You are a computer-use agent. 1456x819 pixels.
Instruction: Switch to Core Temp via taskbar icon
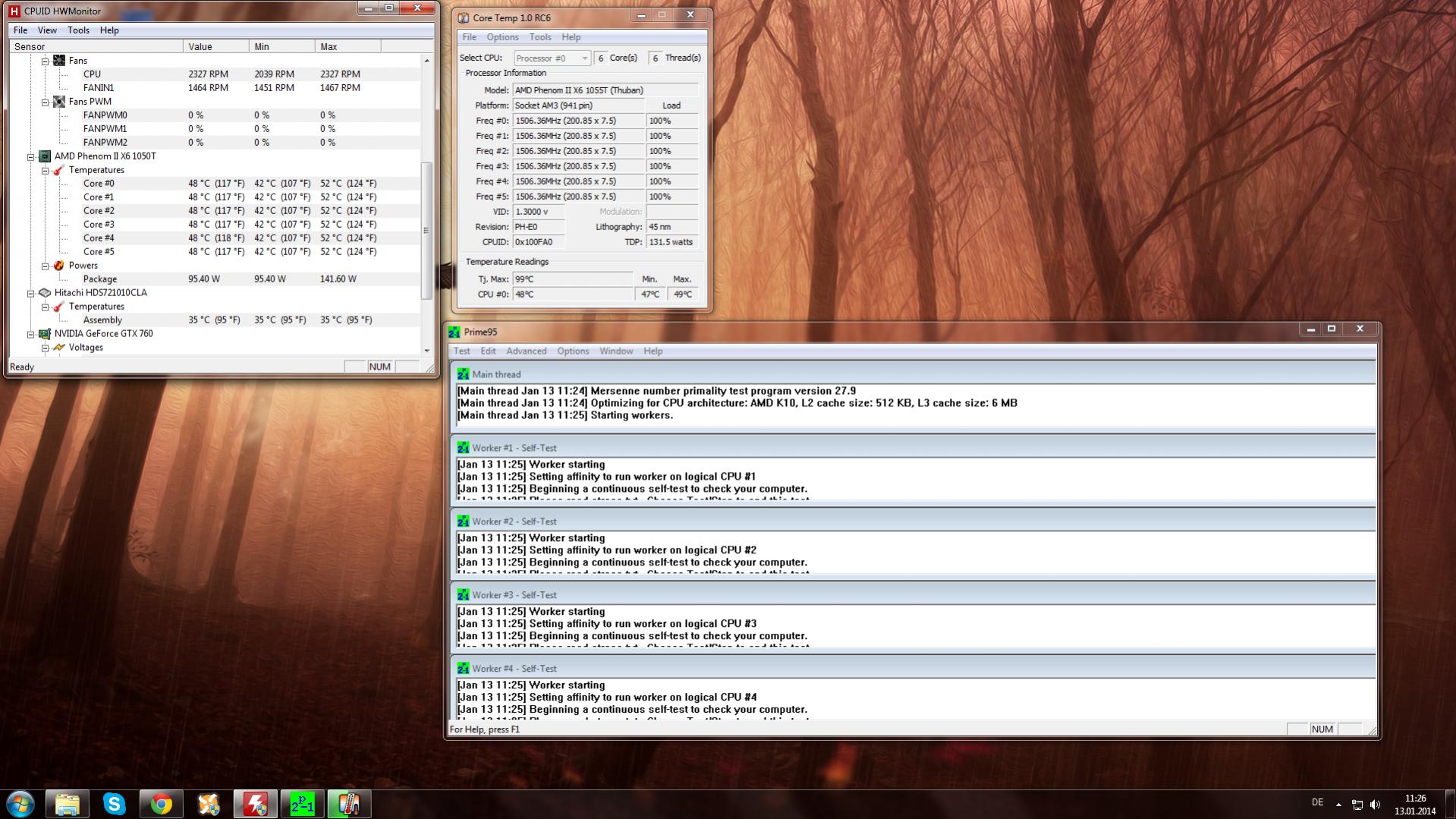click(349, 804)
